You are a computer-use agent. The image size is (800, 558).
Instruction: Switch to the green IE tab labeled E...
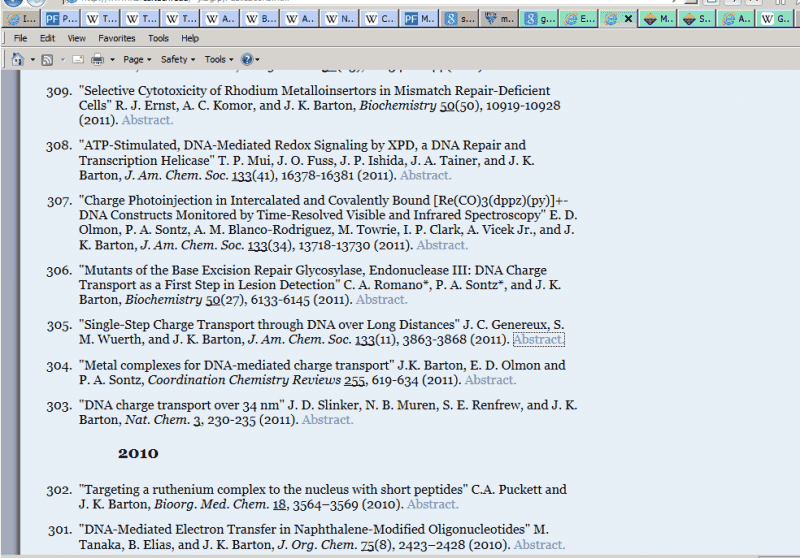click(x=579, y=19)
